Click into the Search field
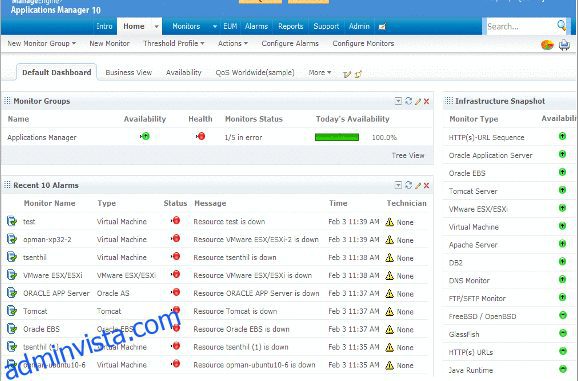This screenshot has height=381, width=578. click(x=521, y=27)
